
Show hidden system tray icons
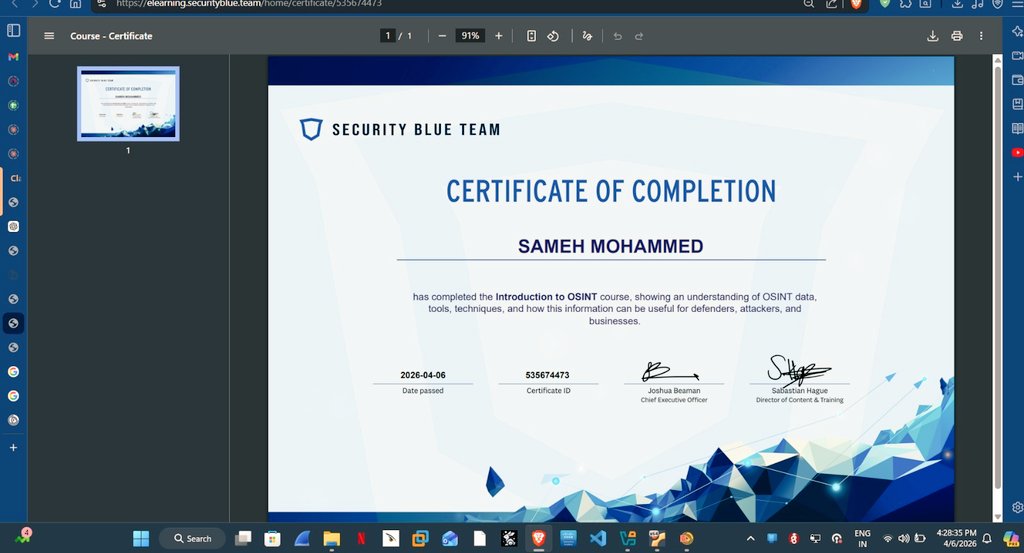750,539
